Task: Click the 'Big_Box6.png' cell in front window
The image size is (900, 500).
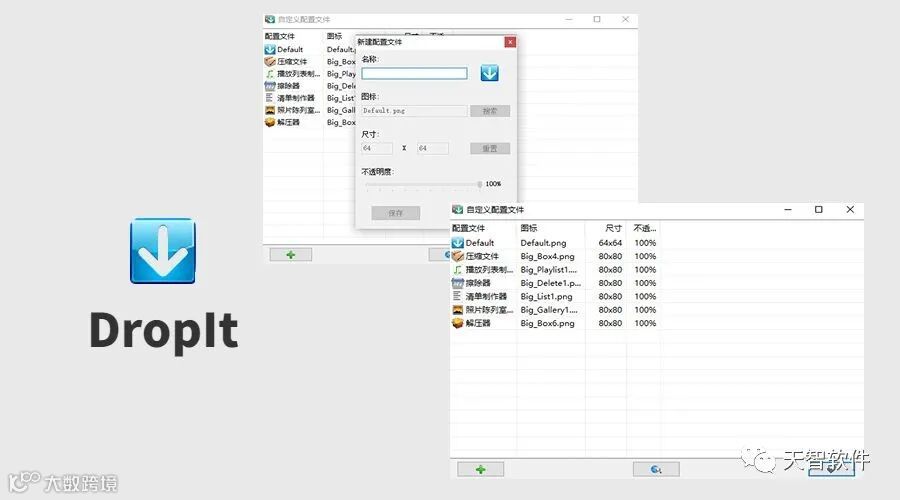Action: pyautogui.click(x=548, y=323)
